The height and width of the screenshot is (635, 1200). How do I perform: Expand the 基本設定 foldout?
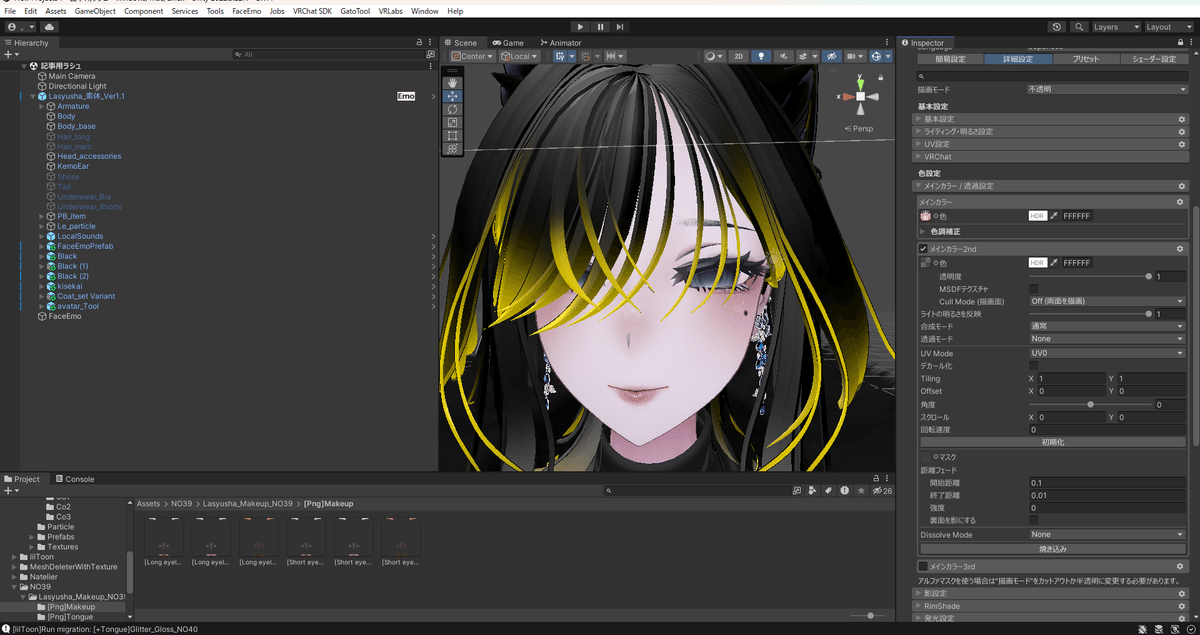pyautogui.click(x=1052, y=119)
